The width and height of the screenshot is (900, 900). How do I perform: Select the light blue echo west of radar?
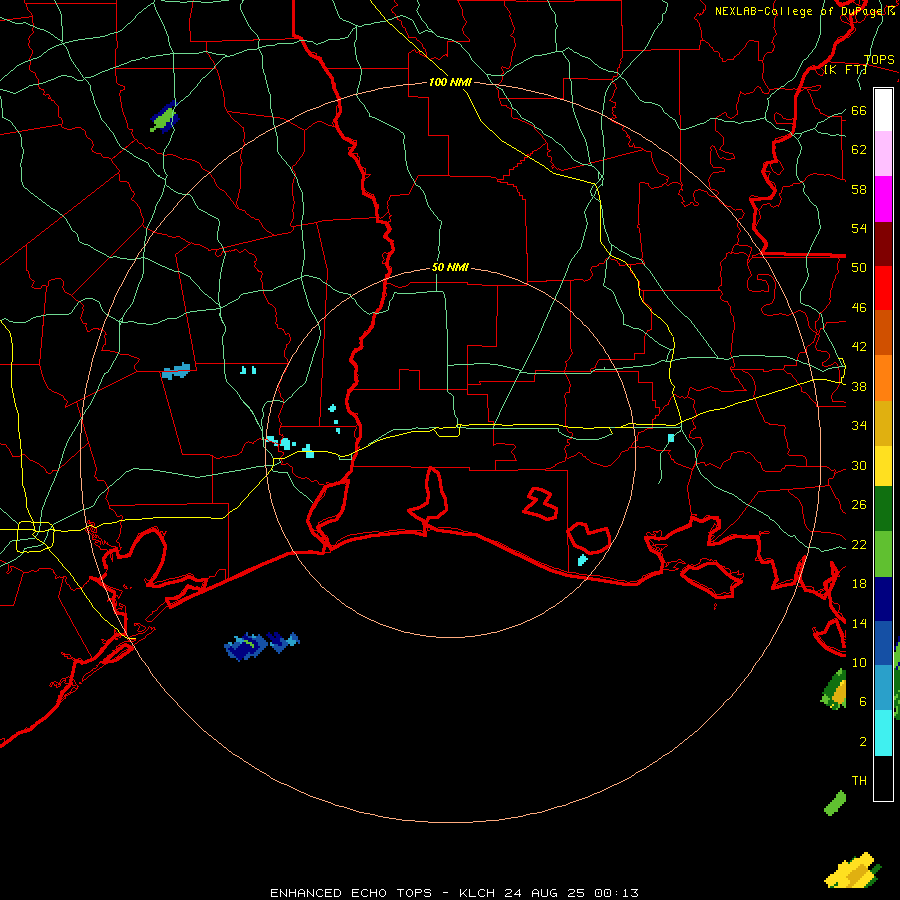[176, 371]
